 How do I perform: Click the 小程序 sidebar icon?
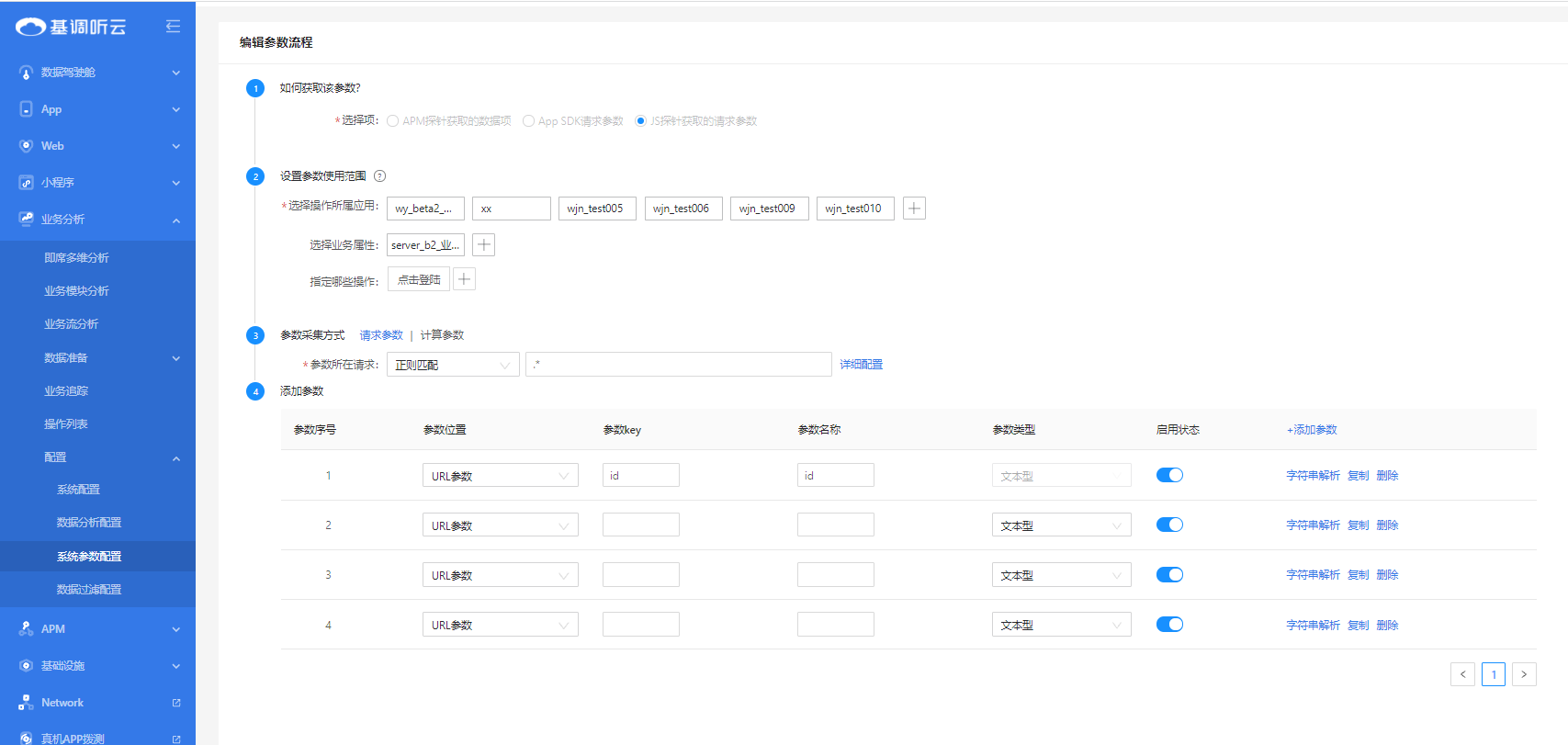(26, 183)
